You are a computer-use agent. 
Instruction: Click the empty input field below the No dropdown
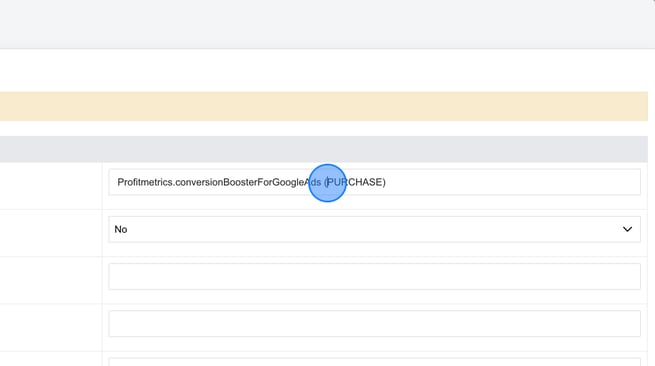coord(374,277)
